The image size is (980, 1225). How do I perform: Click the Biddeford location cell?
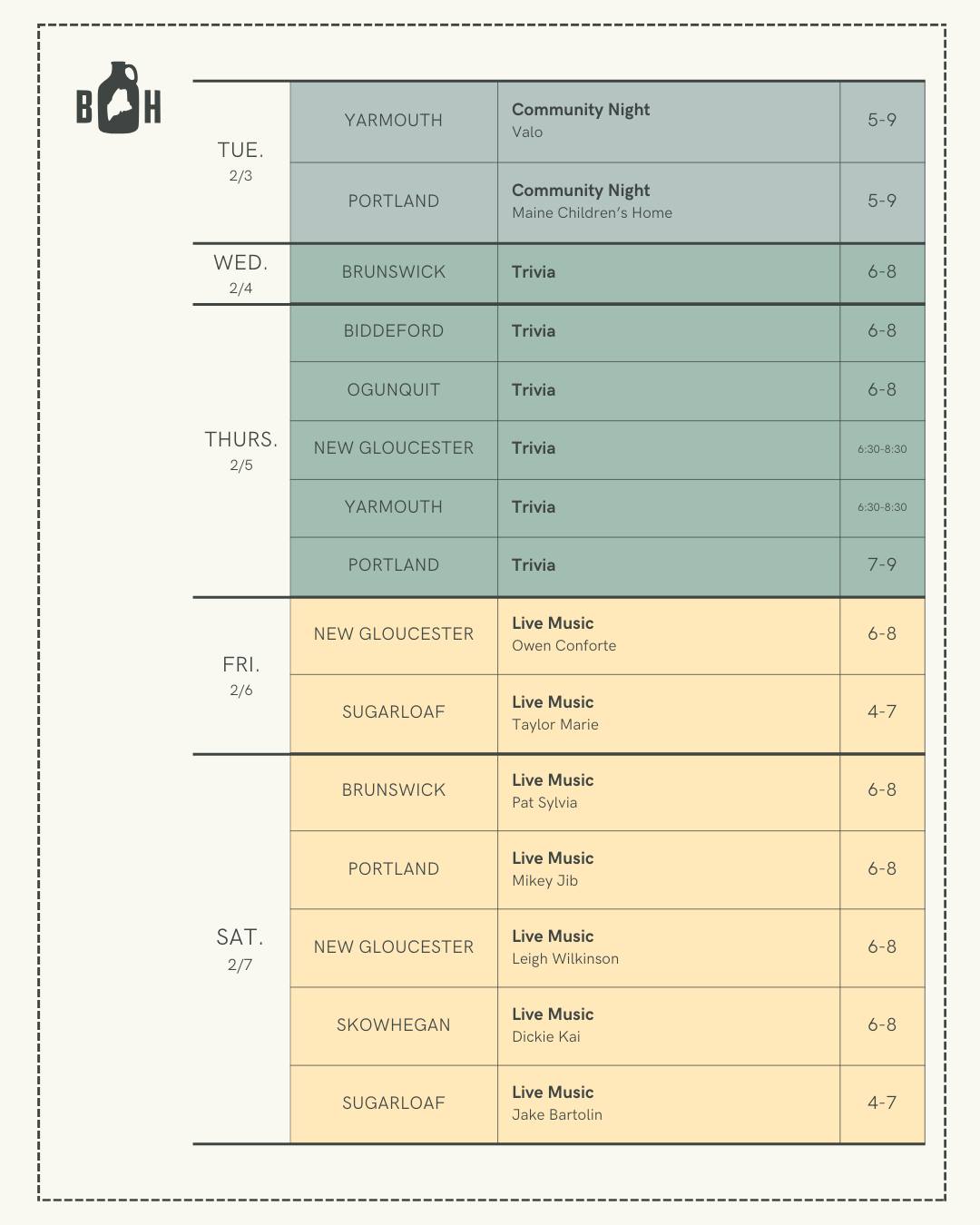394,331
